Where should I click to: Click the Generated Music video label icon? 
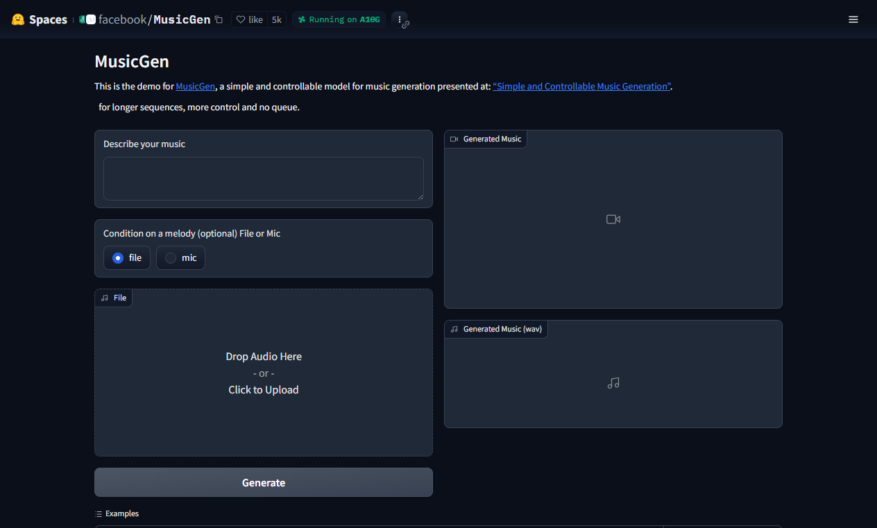point(454,139)
